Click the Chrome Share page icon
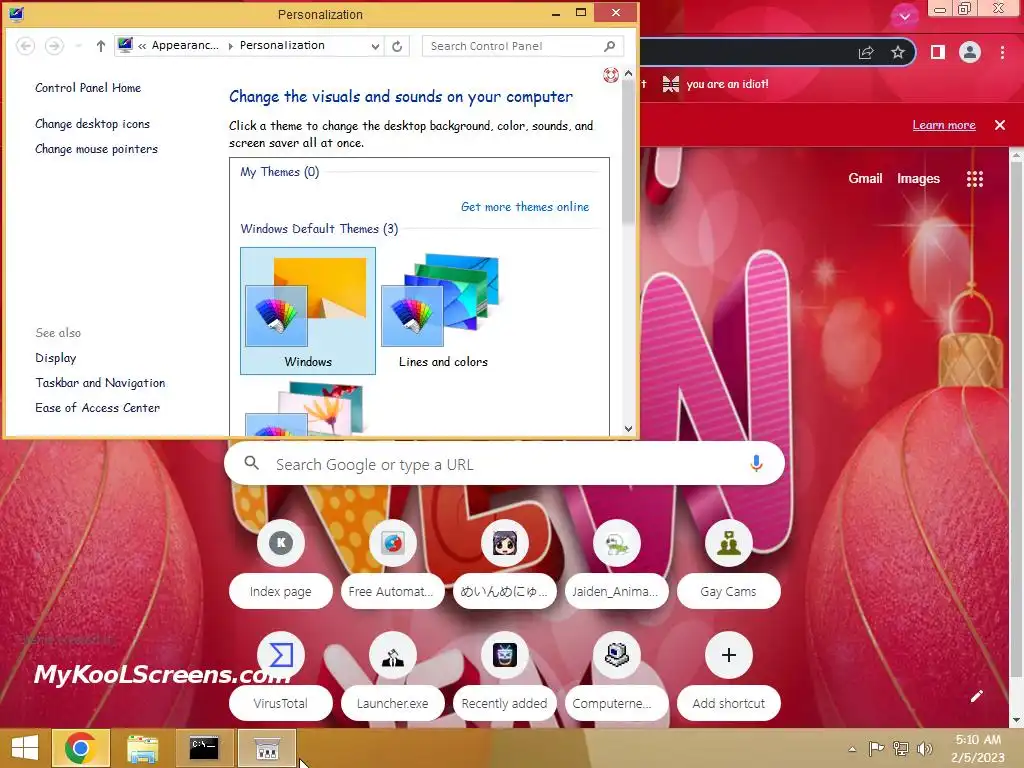The height and width of the screenshot is (768, 1024). (866, 52)
